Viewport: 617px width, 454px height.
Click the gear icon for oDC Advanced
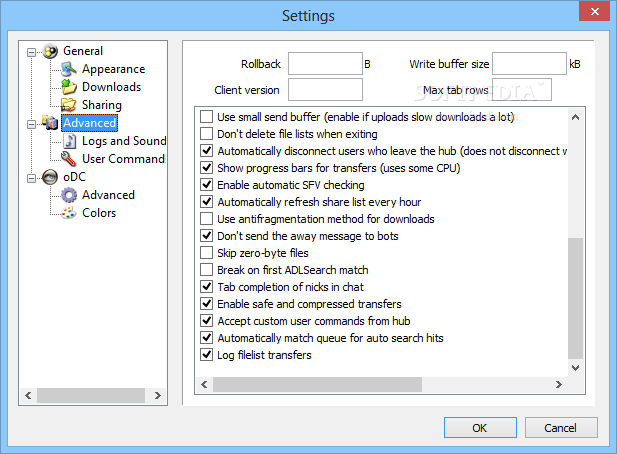tap(69, 195)
